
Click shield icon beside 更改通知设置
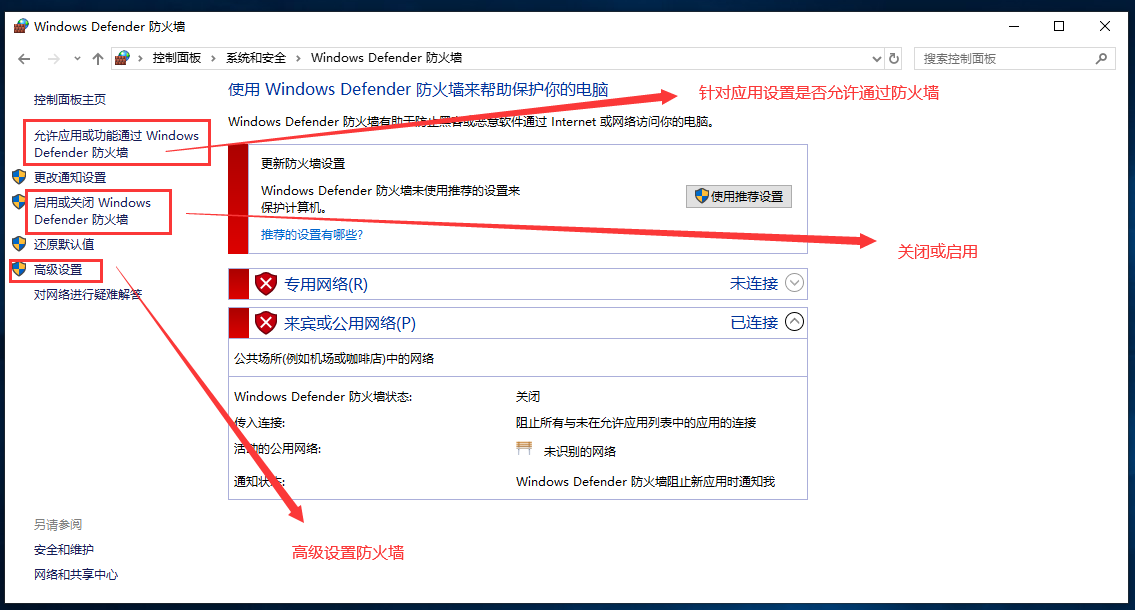coord(20,177)
